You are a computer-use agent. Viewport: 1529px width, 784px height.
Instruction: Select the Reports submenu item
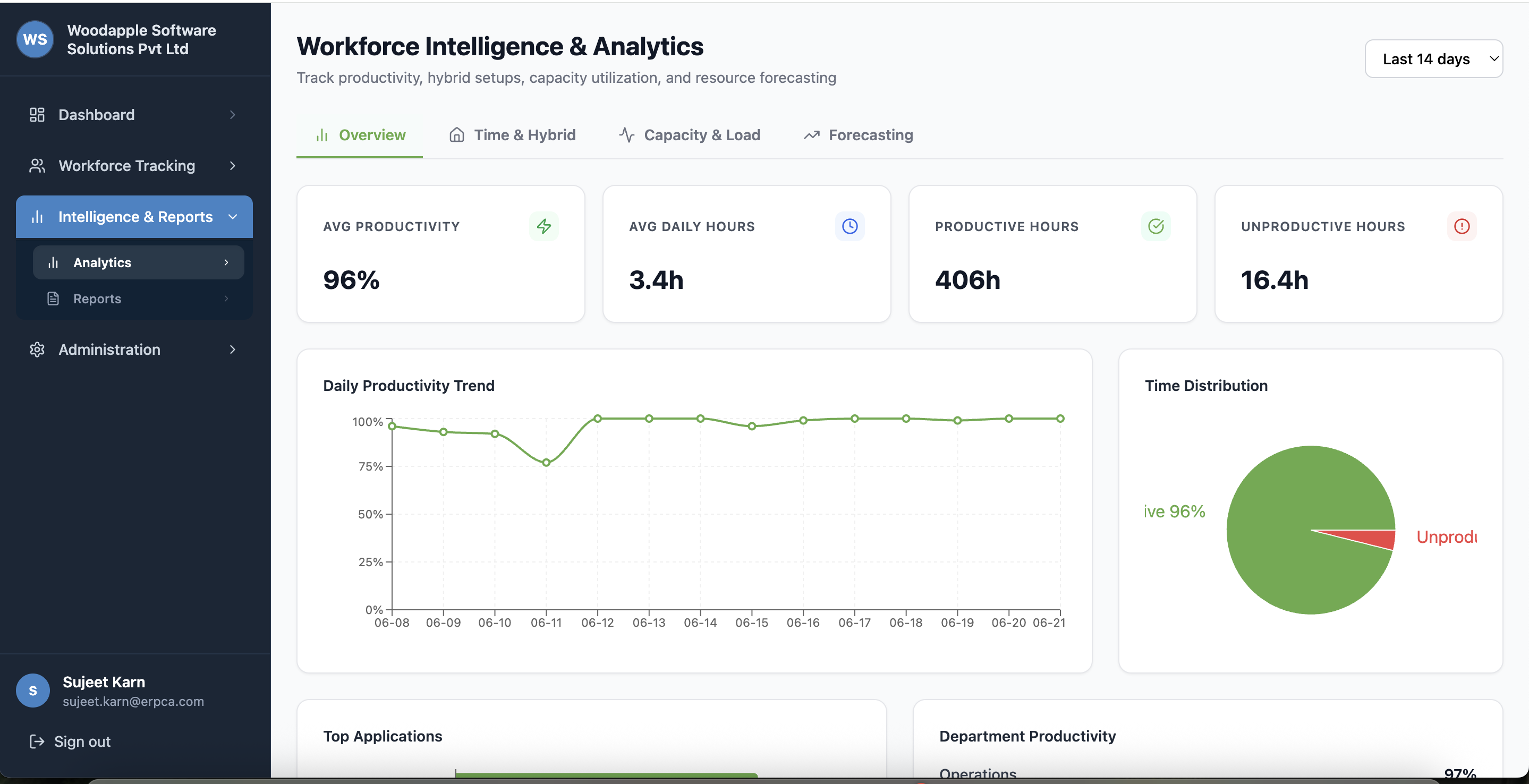(138, 299)
